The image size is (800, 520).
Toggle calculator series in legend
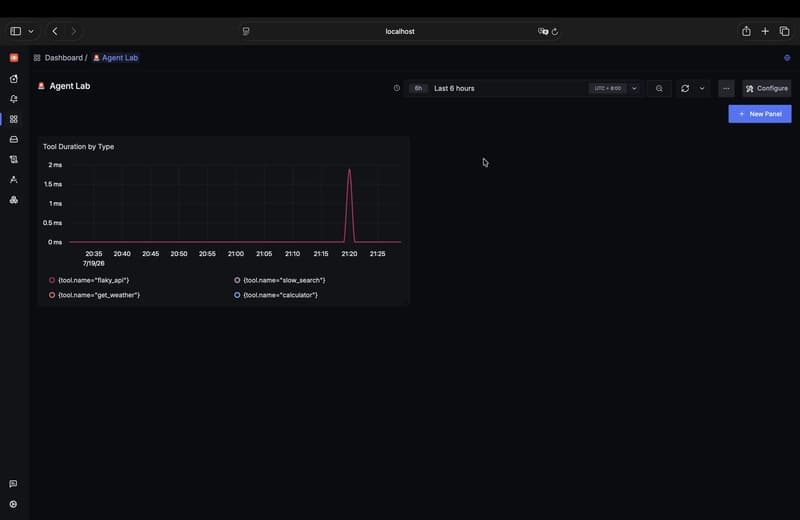pyautogui.click(x=276, y=295)
